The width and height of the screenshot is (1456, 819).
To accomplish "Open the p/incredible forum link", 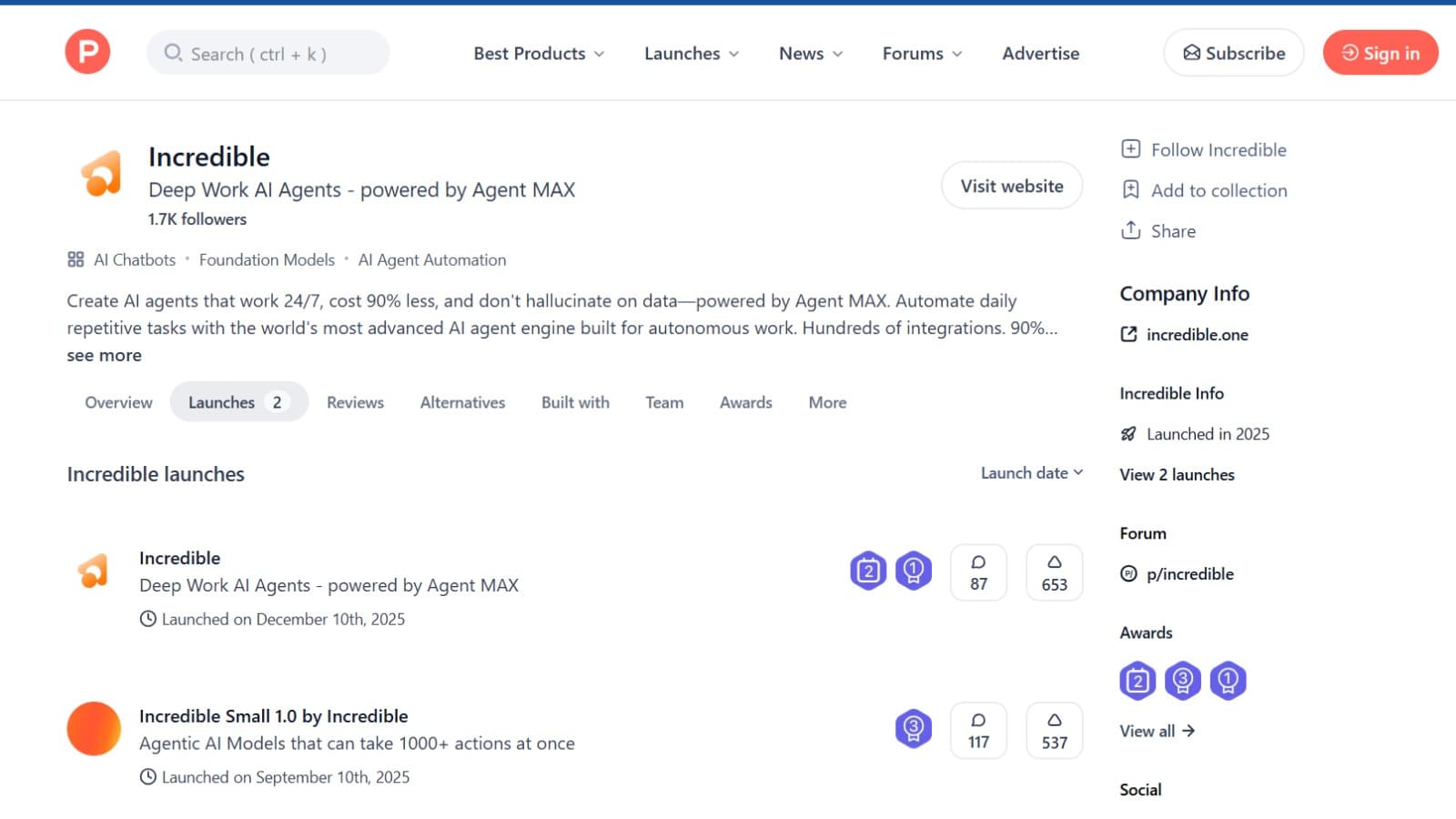I will click(1190, 573).
